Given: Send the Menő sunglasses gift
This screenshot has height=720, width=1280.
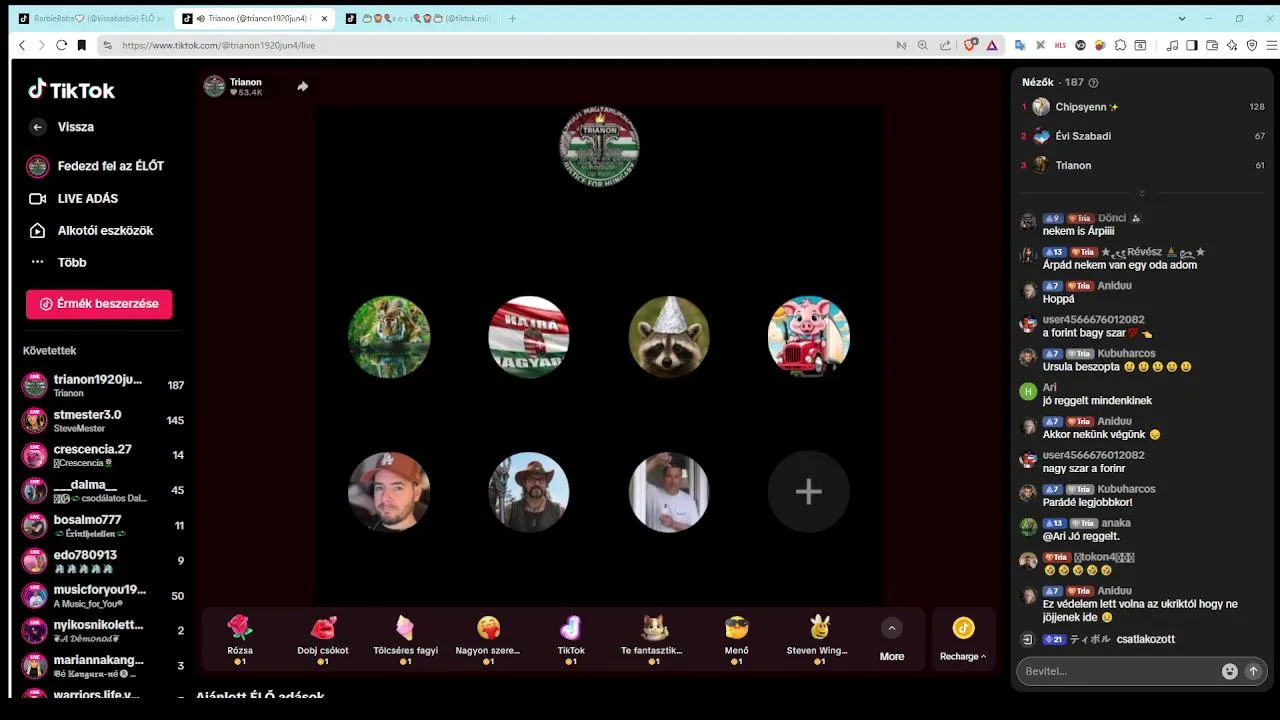Looking at the screenshot, I should coord(736,639).
